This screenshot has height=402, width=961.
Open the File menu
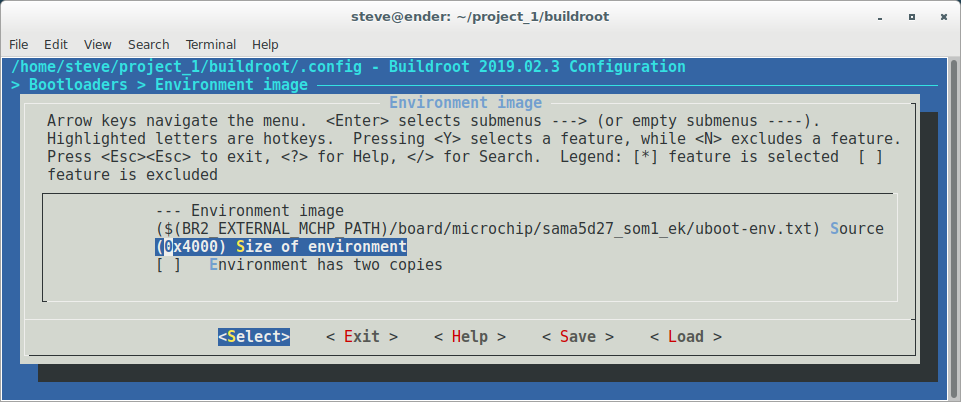click(19, 45)
